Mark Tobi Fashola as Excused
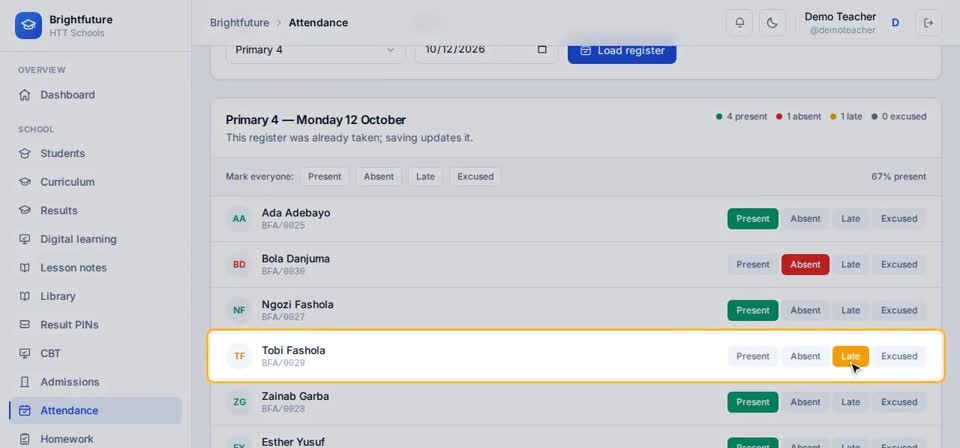This screenshot has width=960, height=448. coord(899,356)
